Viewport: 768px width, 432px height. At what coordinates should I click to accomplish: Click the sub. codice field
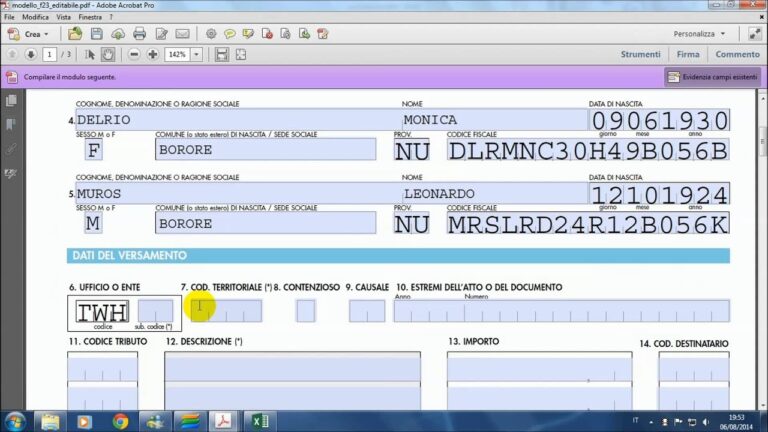pos(155,311)
